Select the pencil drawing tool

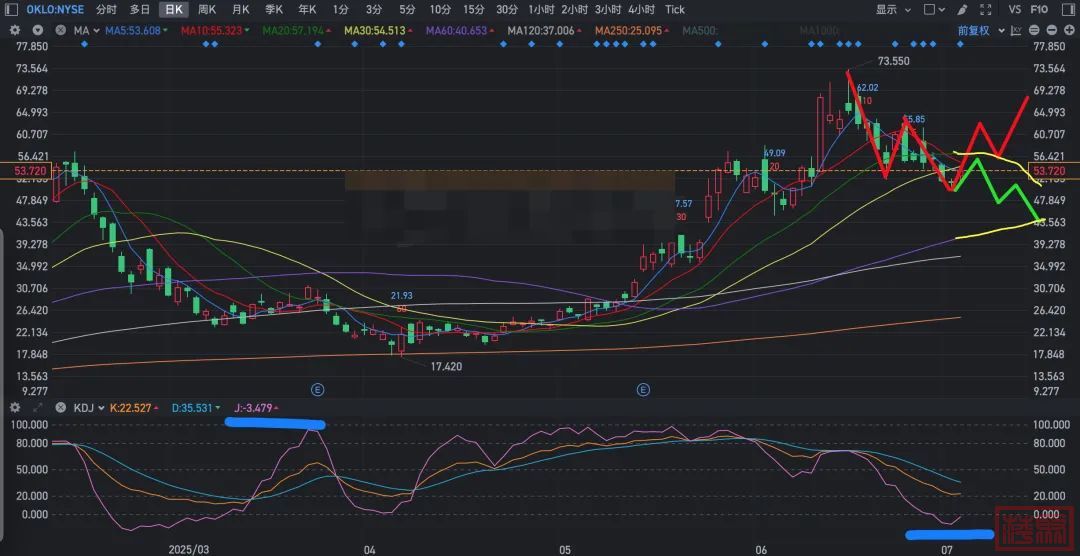[963, 9]
